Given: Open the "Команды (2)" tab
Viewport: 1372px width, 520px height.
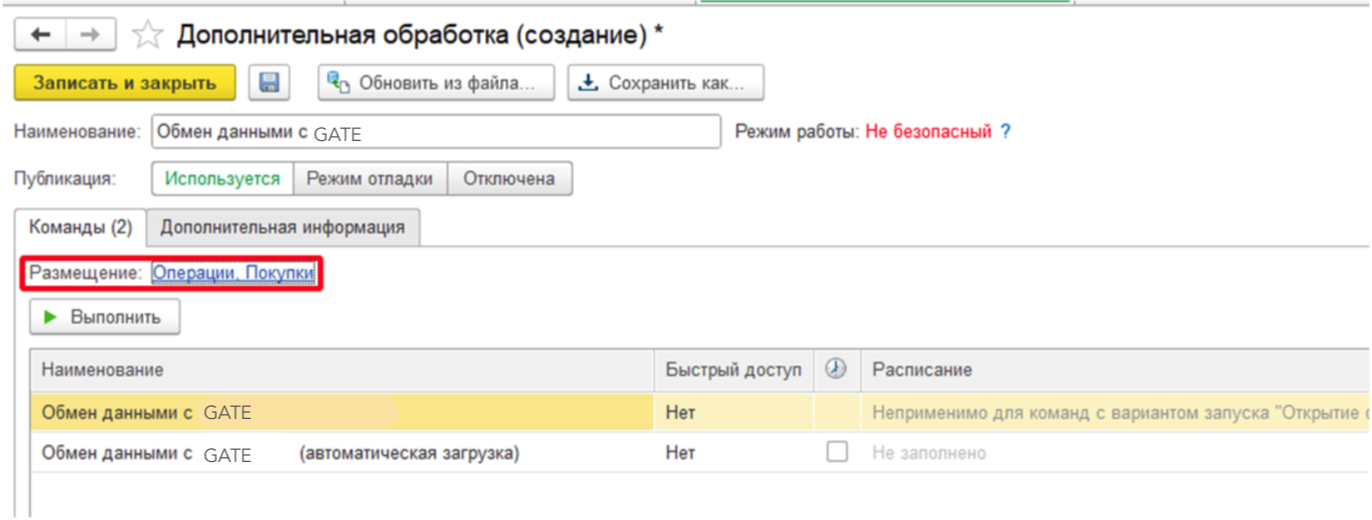Looking at the screenshot, I should [80, 227].
